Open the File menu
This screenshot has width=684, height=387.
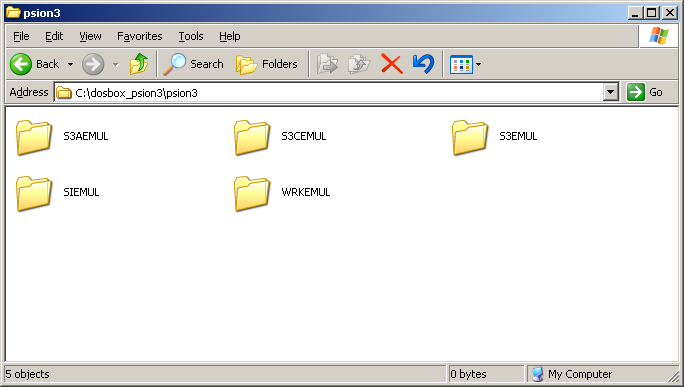click(x=21, y=36)
